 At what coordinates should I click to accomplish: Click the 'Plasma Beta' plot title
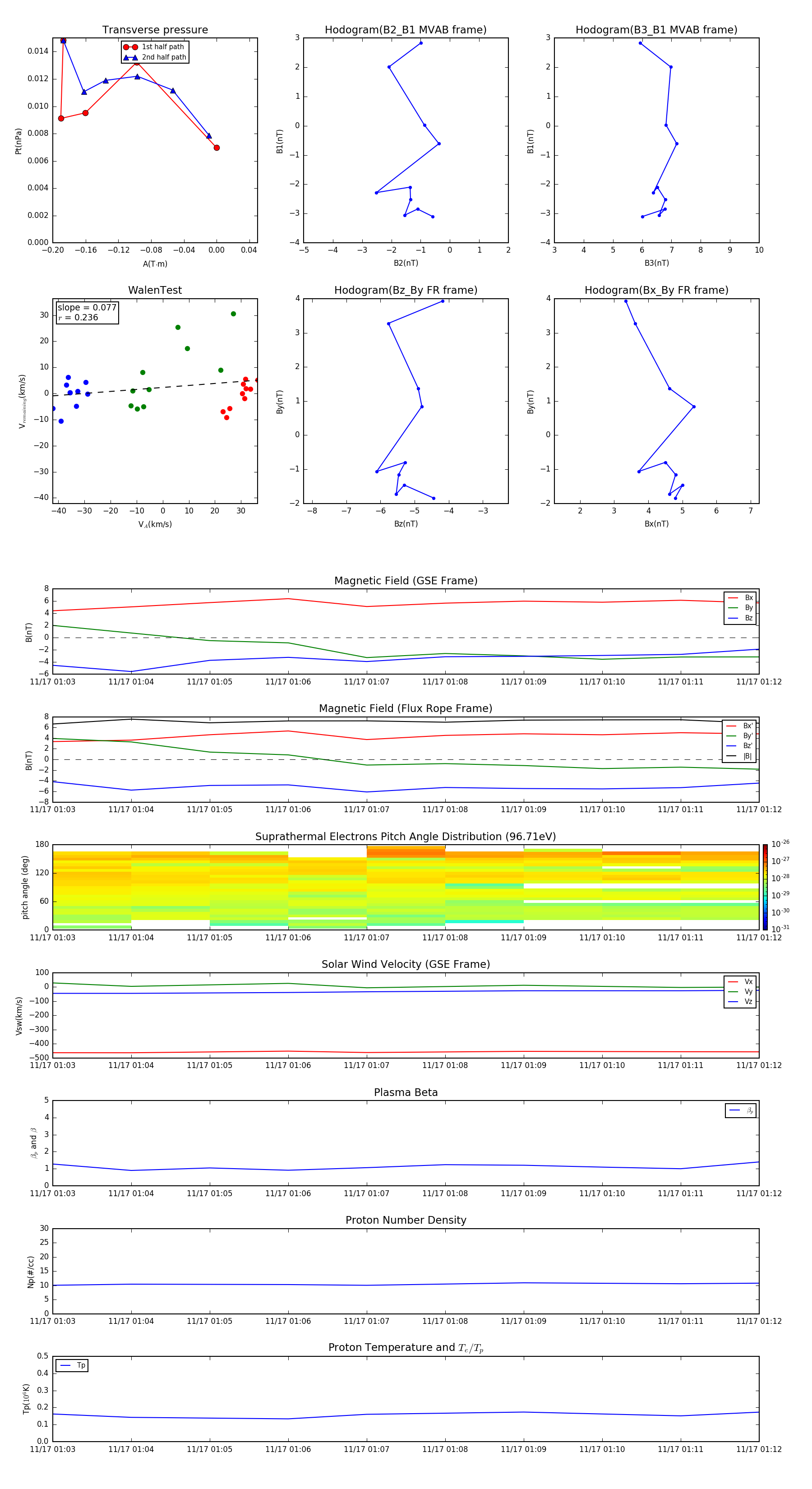(x=406, y=1092)
